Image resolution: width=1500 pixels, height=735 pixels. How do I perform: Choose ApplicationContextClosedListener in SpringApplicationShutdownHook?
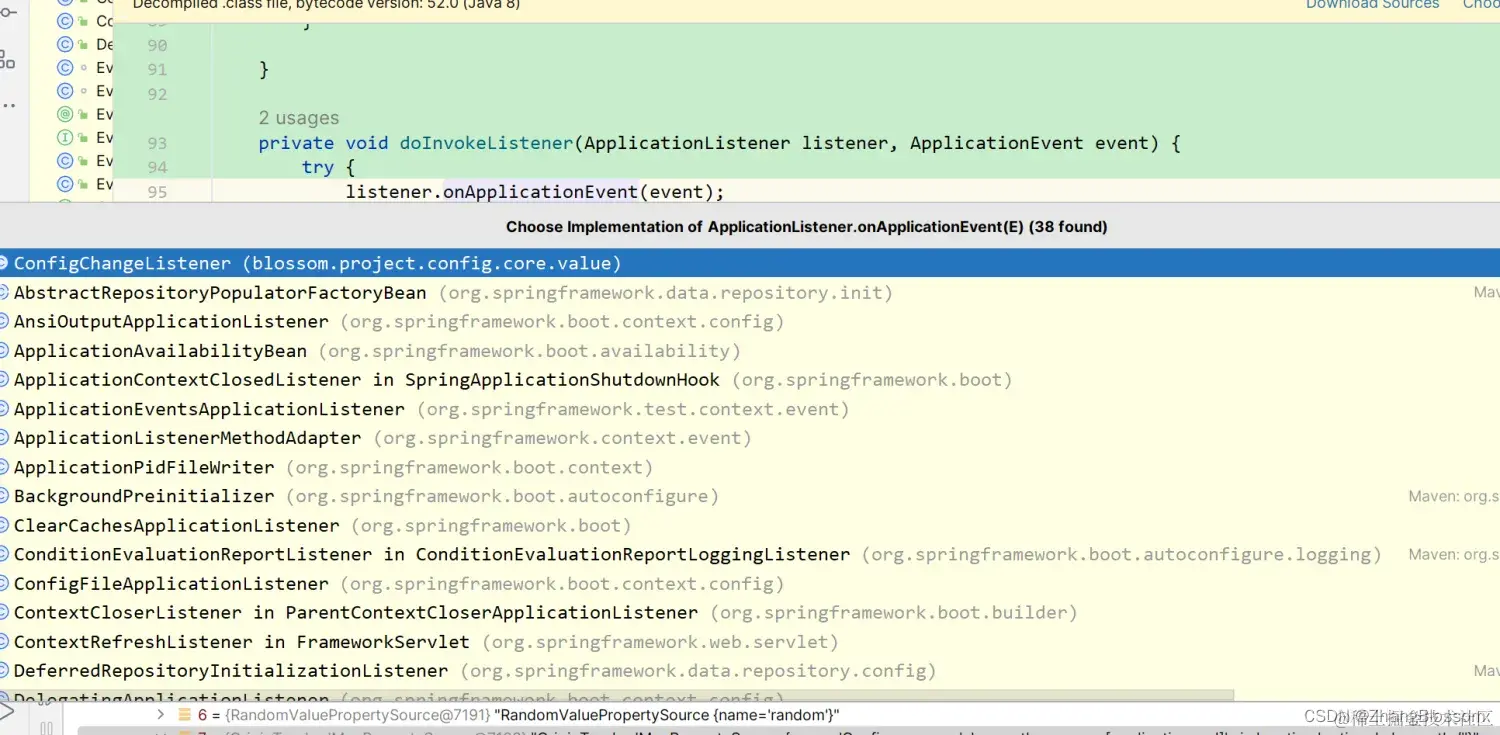(750, 380)
